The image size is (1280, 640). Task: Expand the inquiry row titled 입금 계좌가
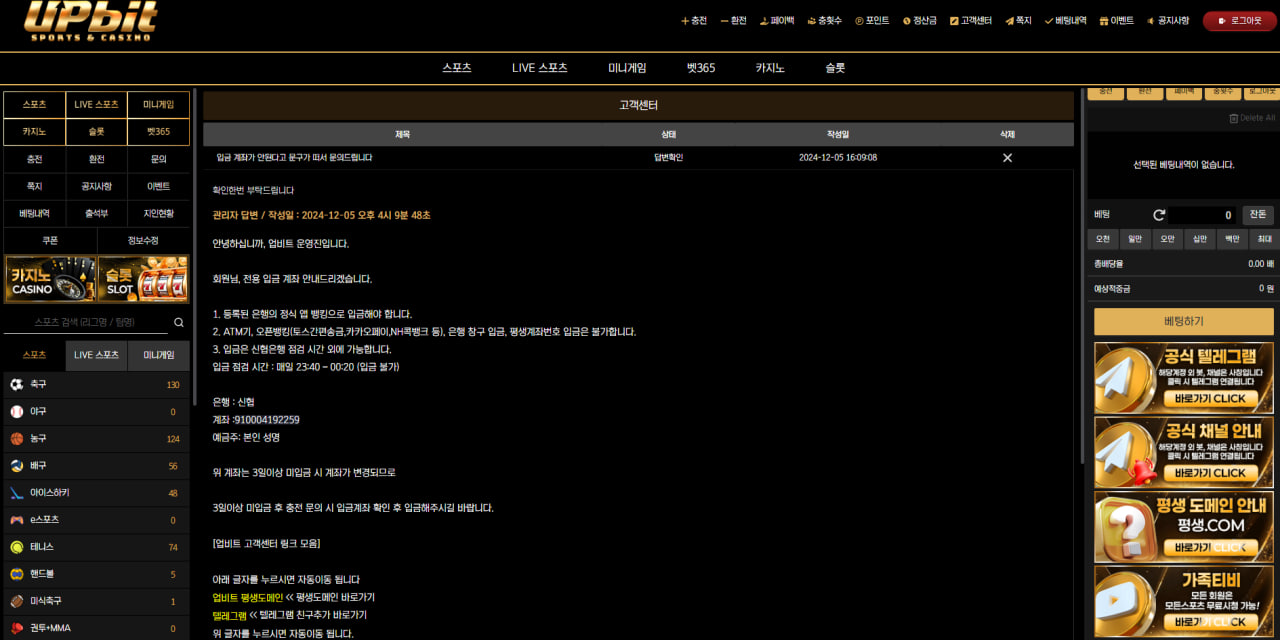[294, 158]
